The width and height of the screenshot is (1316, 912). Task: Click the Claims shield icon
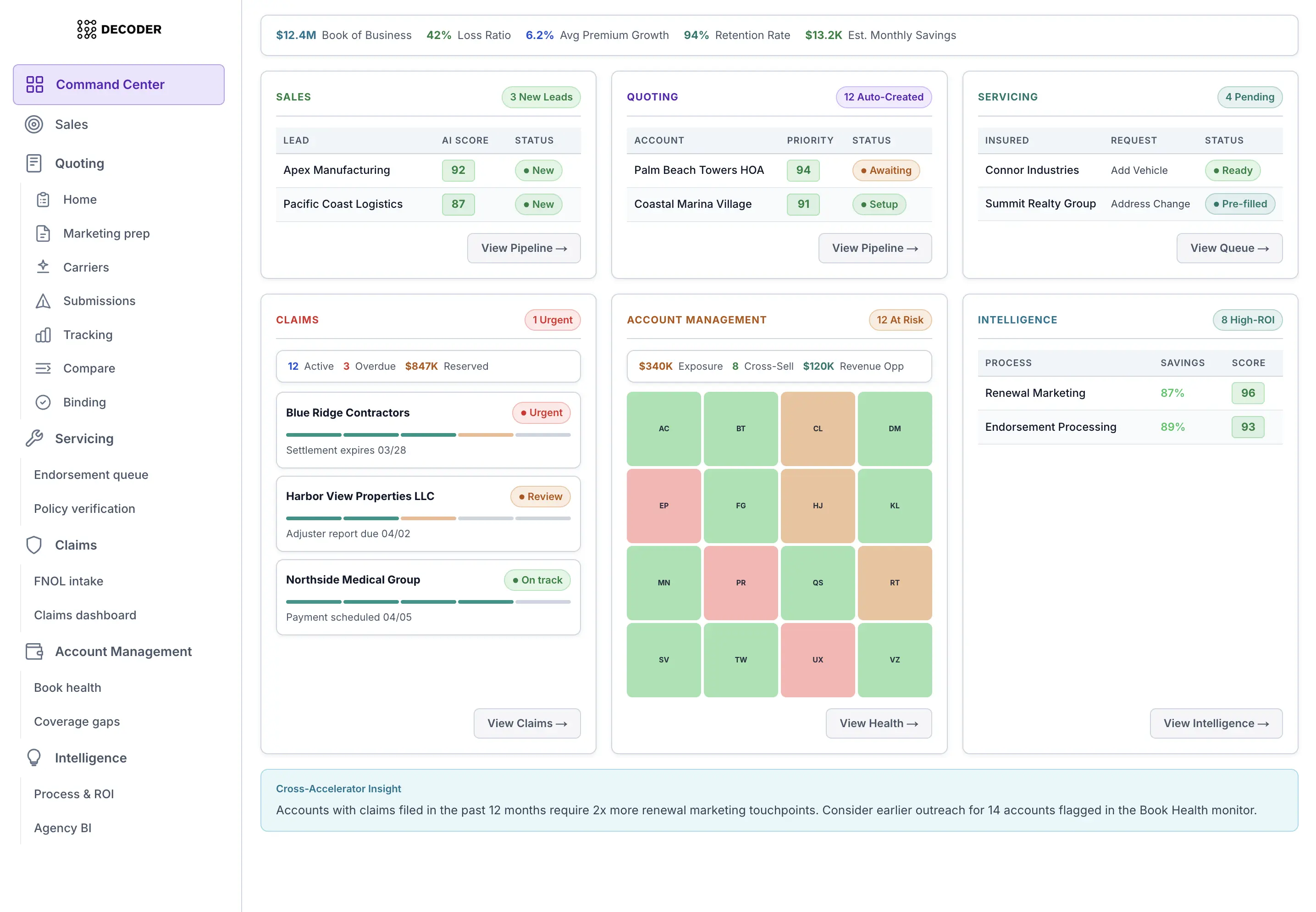click(34, 545)
